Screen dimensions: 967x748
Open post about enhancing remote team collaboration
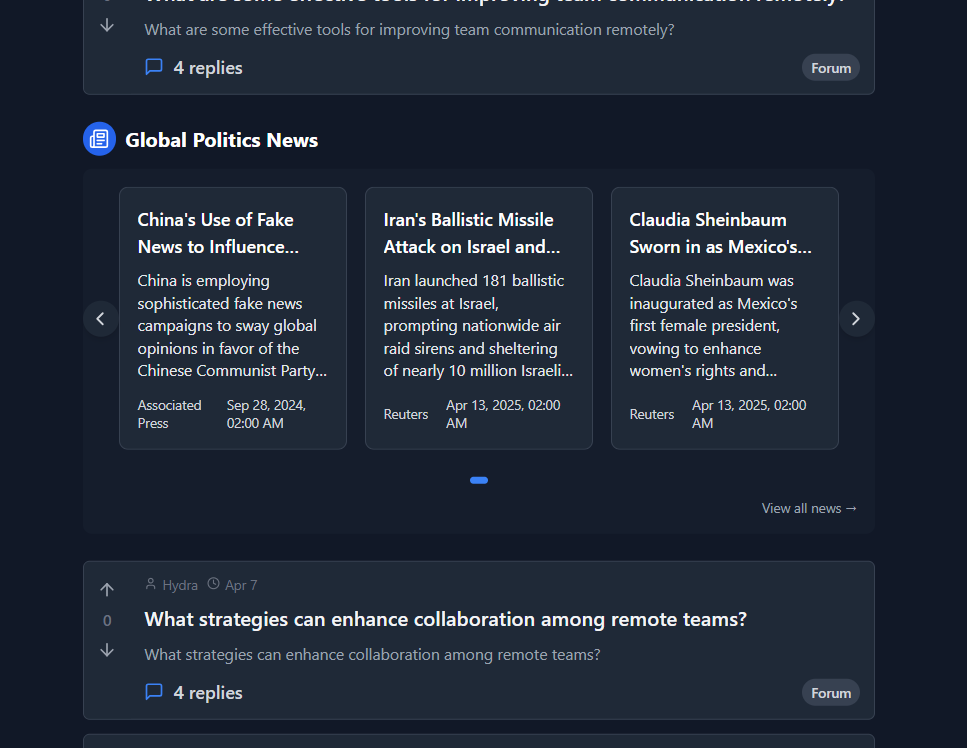pos(445,619)
